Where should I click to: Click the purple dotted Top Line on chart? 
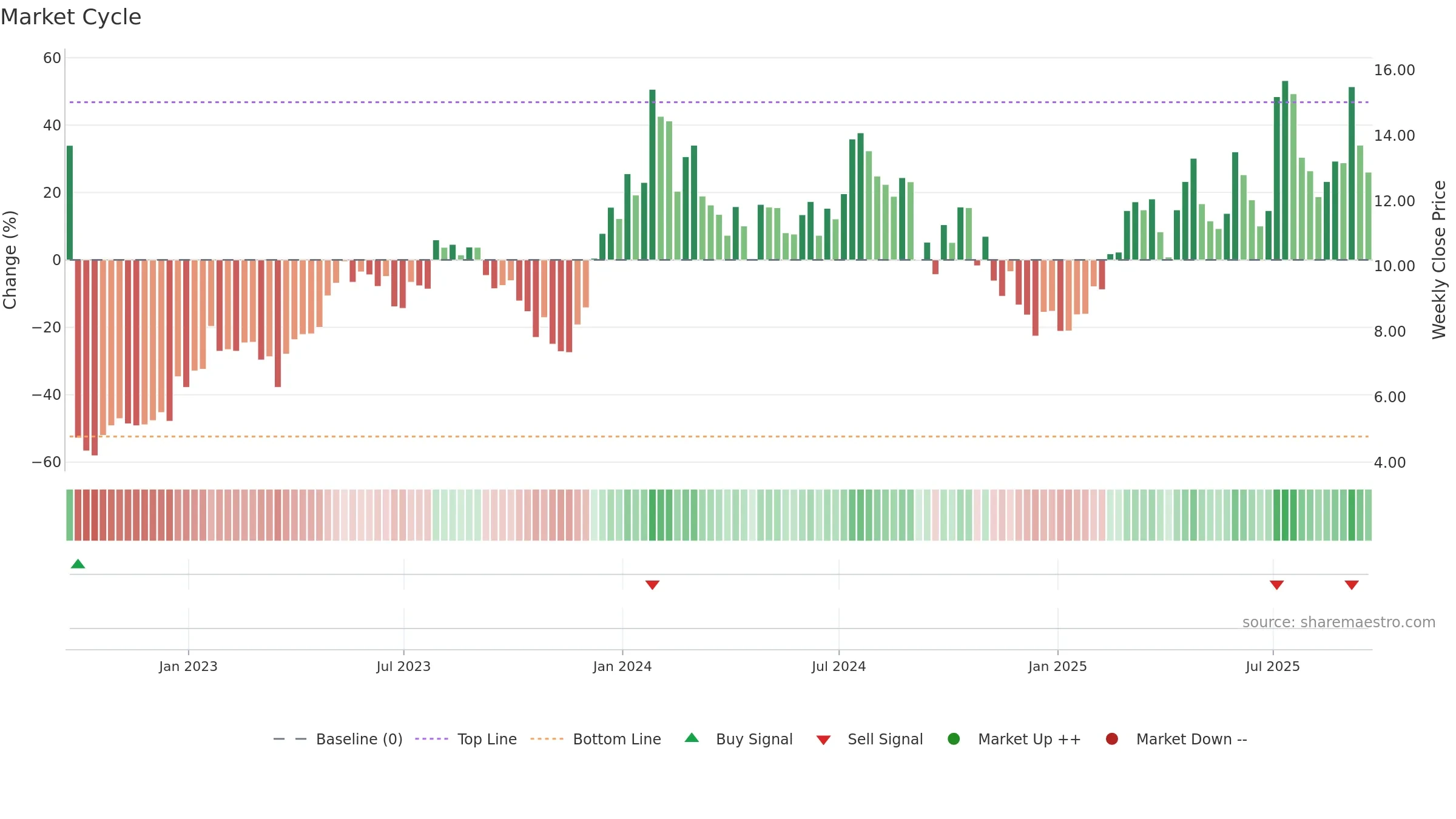[x=719, y=102]
